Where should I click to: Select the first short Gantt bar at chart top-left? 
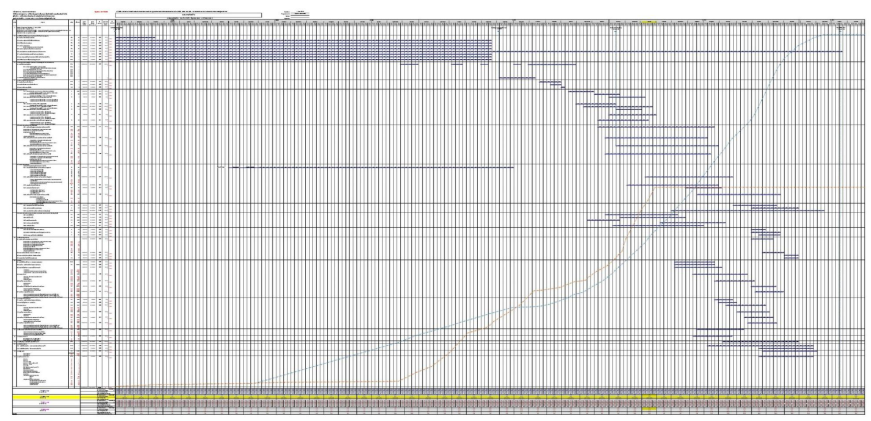[x=136, y=37]
